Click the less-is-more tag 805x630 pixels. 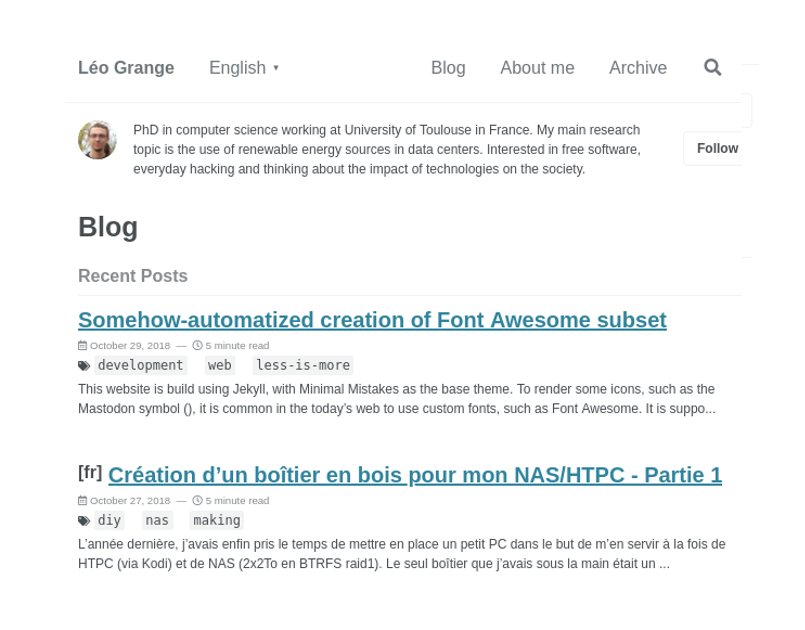(x=302, y=365)
